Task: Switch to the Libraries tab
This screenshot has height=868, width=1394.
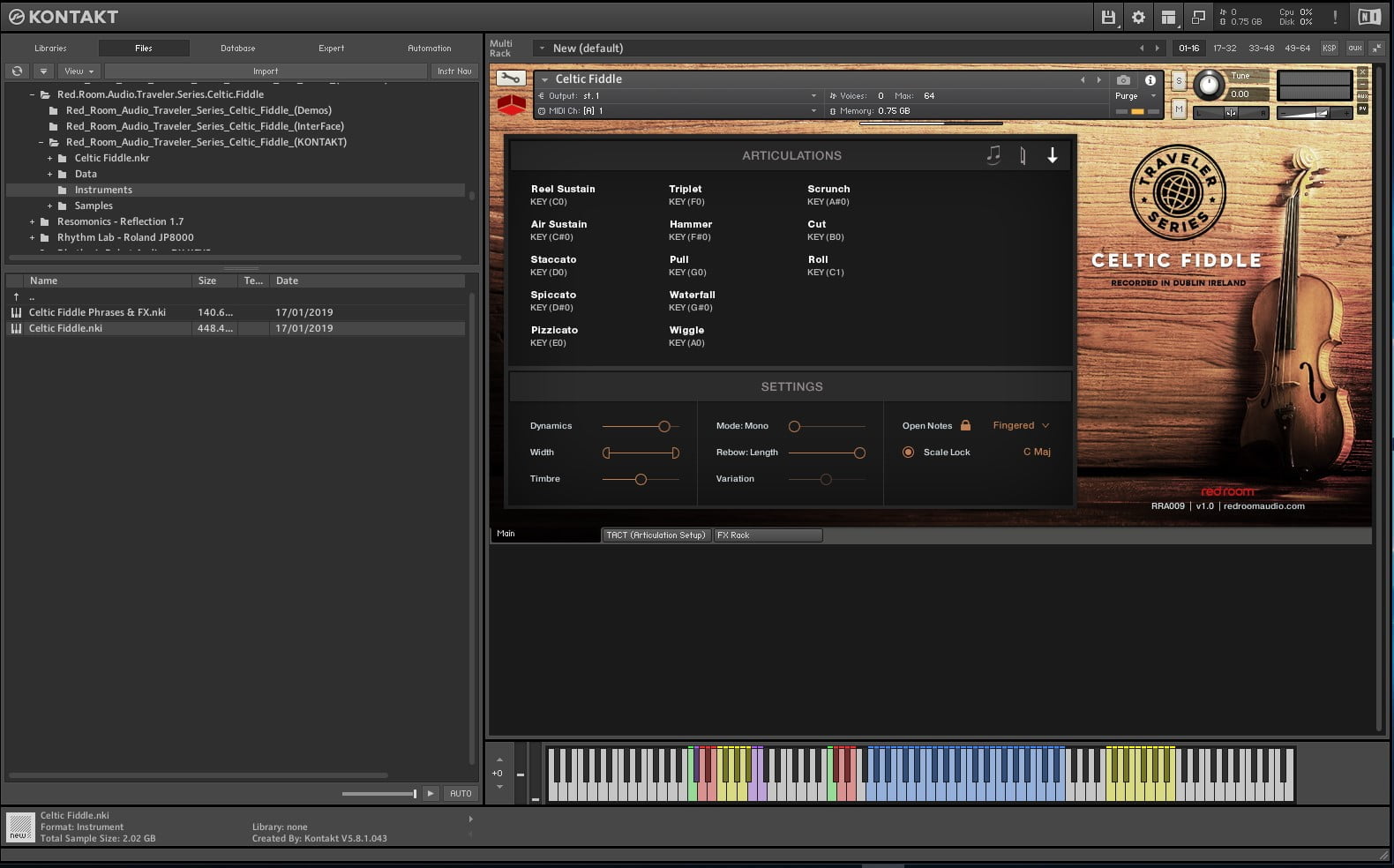Action: tap(50, 48)
